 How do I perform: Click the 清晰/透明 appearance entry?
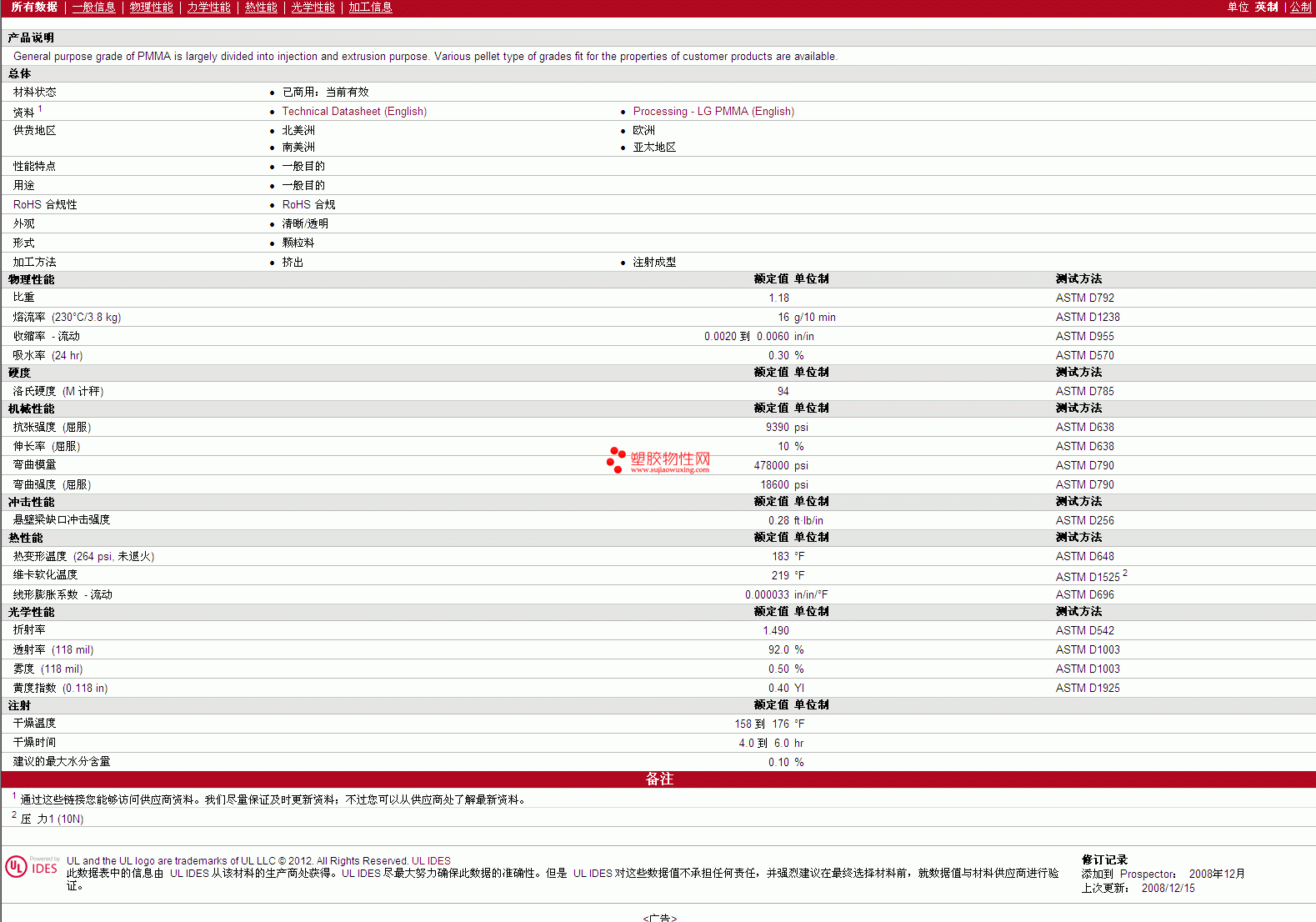pyautogui.click(x=305, y=224)
